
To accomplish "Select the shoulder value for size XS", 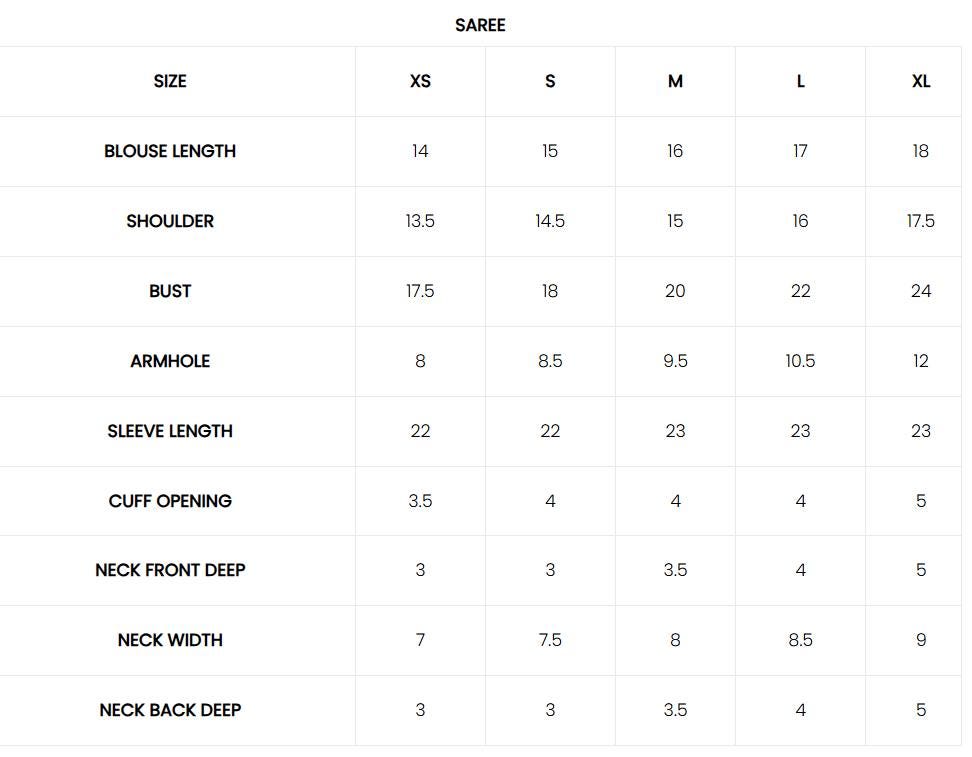I will click(x=420, y=221).
